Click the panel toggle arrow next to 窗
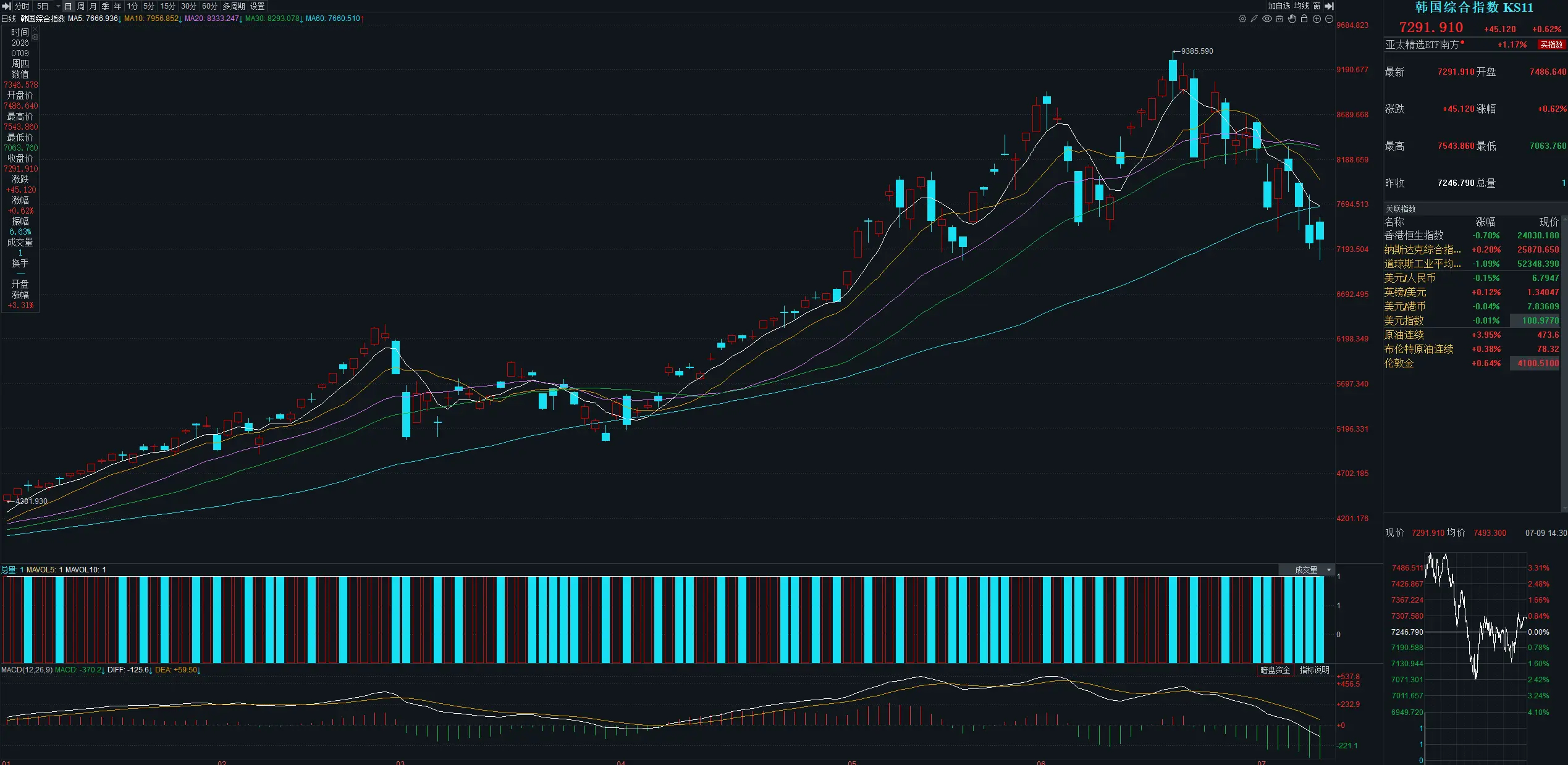The height and width of the screenshot is (765, 1568). click(x=1330, y=6)
